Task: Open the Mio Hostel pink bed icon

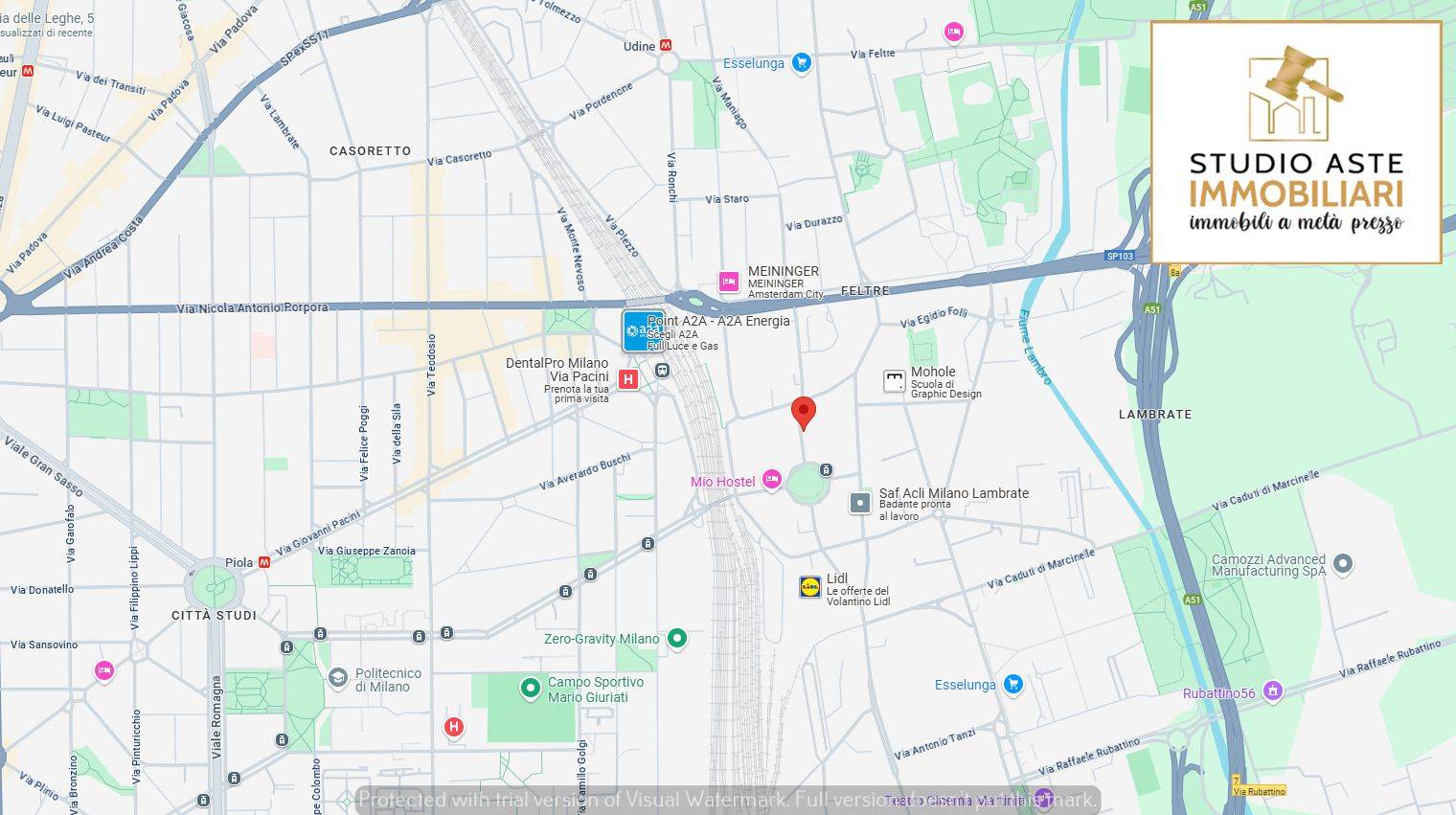Action: 772,481
